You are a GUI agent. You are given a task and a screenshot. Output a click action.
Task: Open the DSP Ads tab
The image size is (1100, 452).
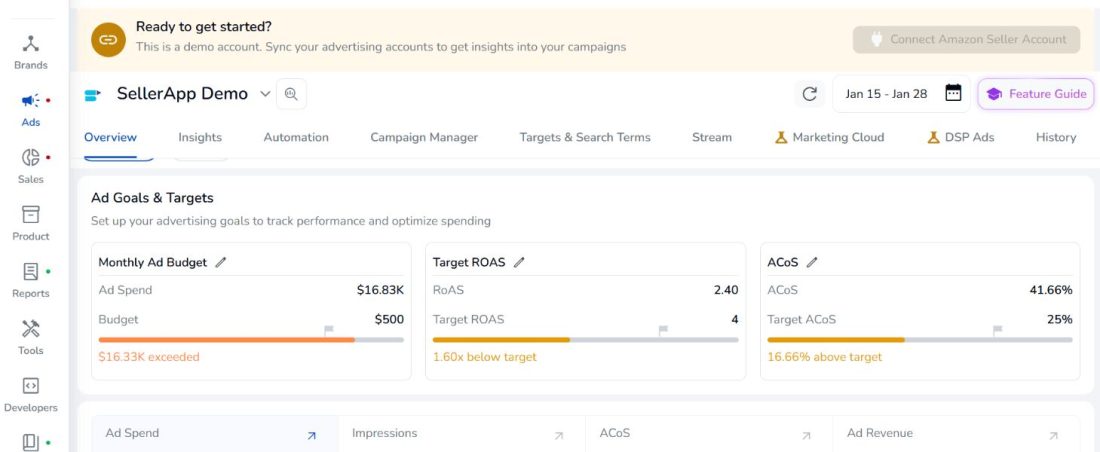tap(960, 138)
